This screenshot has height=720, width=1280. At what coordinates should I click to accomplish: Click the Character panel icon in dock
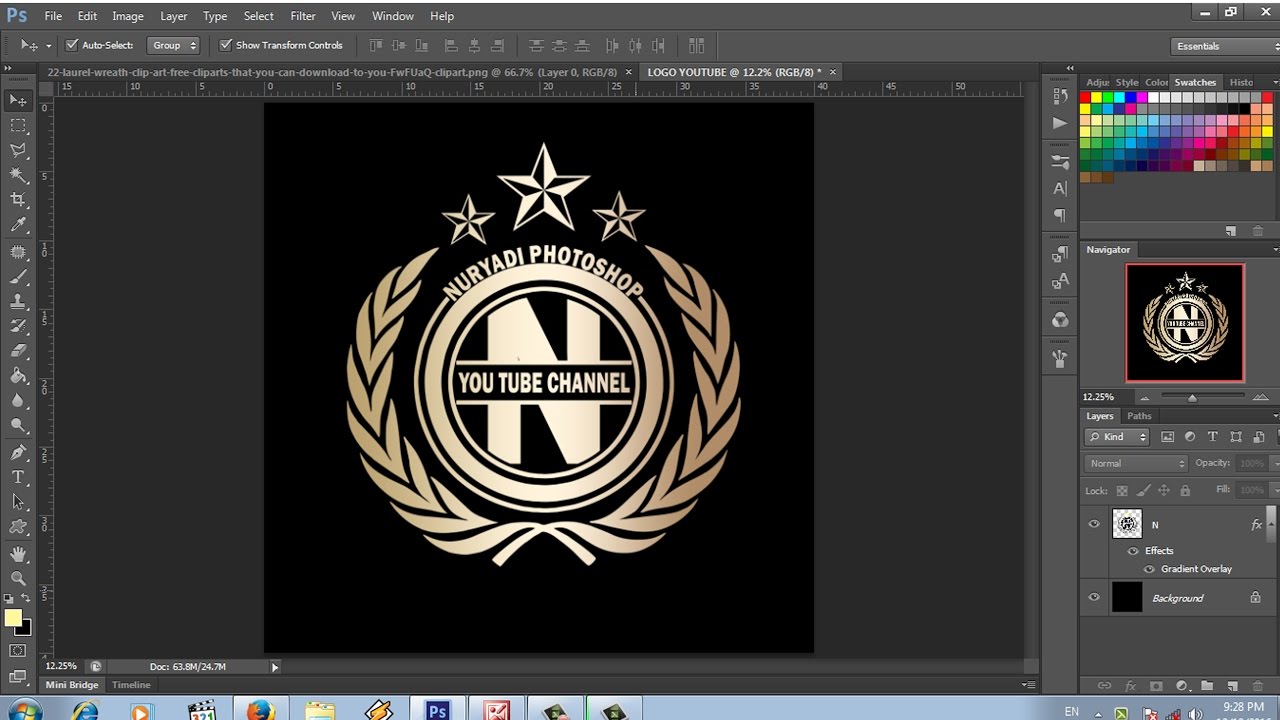1060,188
